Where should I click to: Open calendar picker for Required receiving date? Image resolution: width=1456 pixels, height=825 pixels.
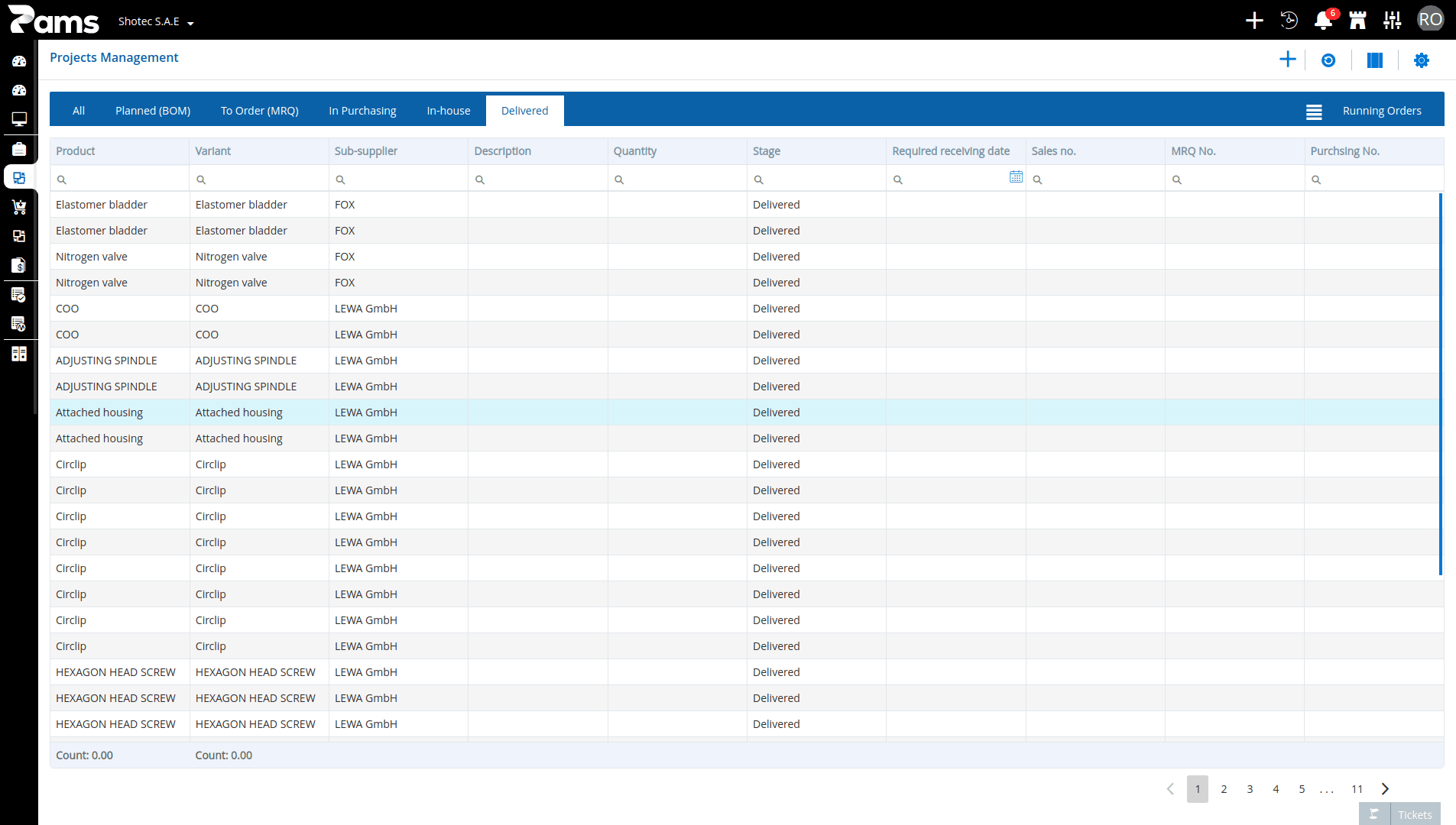click(x=1016, y=177)
